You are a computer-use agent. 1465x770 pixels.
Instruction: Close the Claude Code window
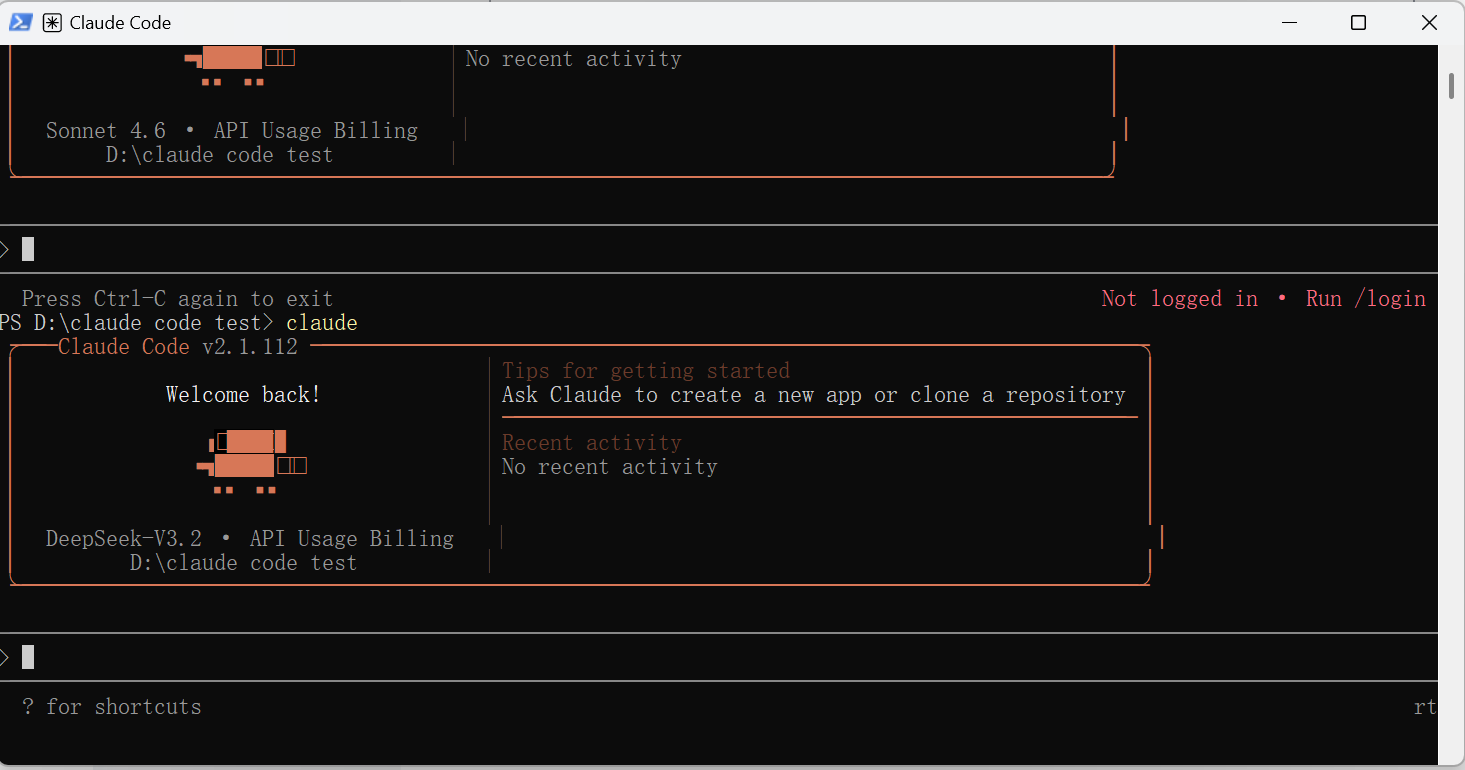point(1429,22)
